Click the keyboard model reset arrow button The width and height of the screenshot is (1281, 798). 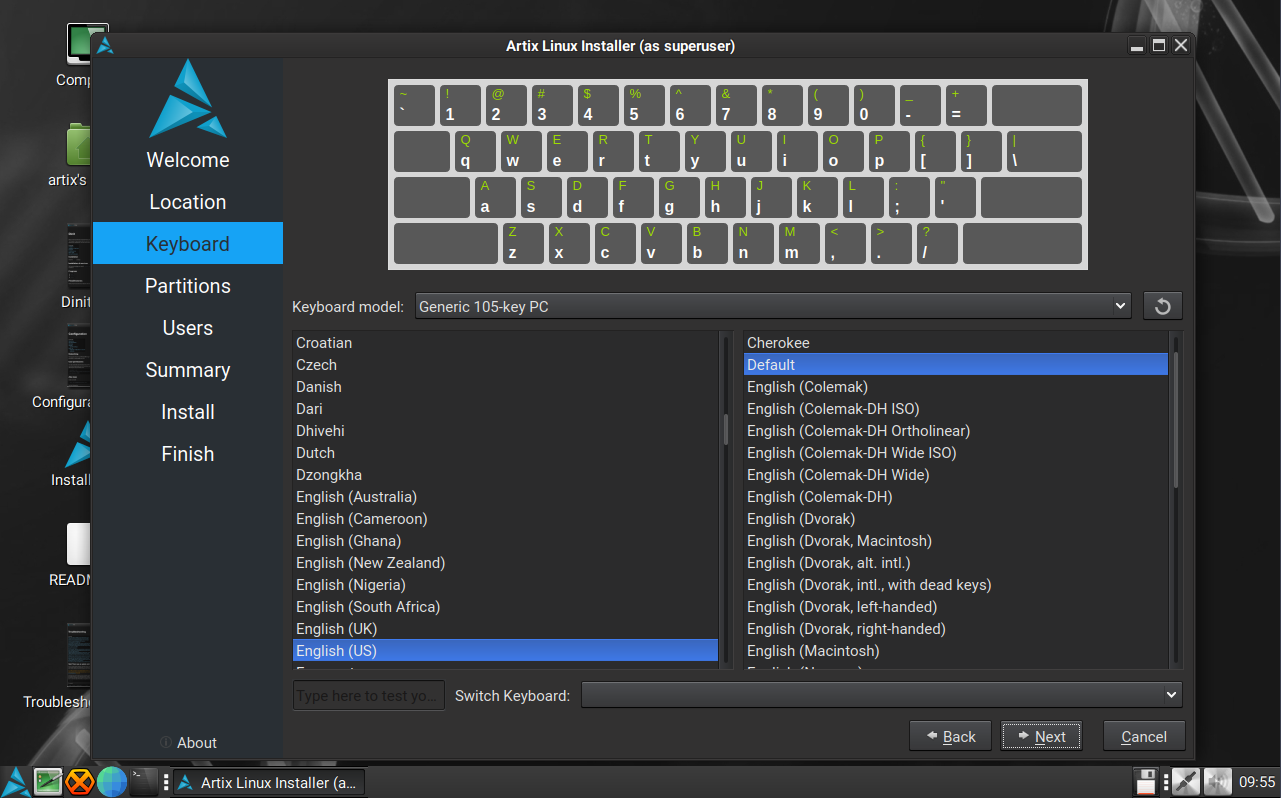pyautogui.click(x=1162, y=306)
